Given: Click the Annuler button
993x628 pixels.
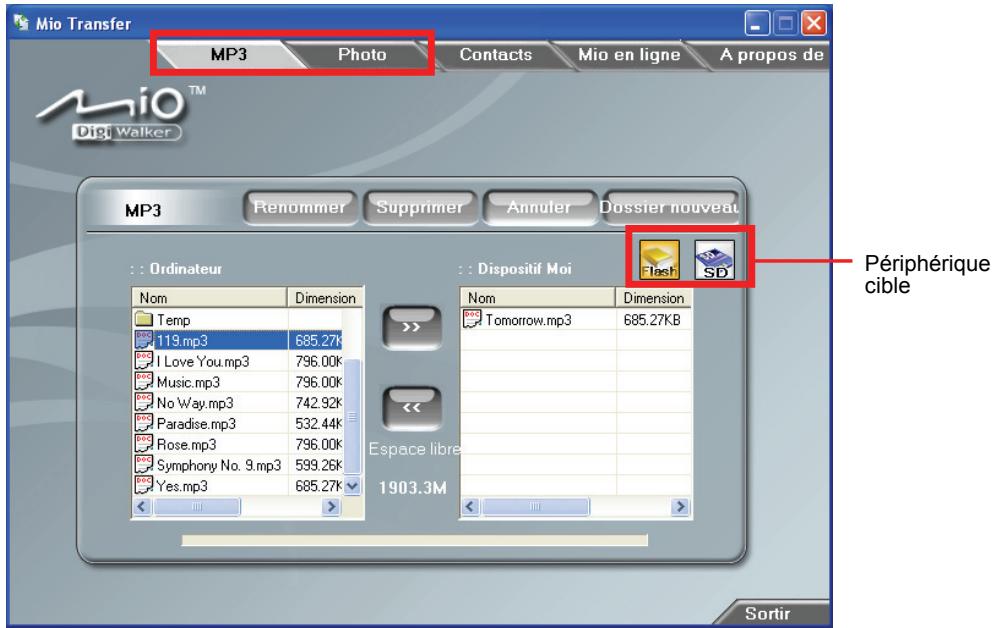Looking at the screenshot, I should click(539, 208).
